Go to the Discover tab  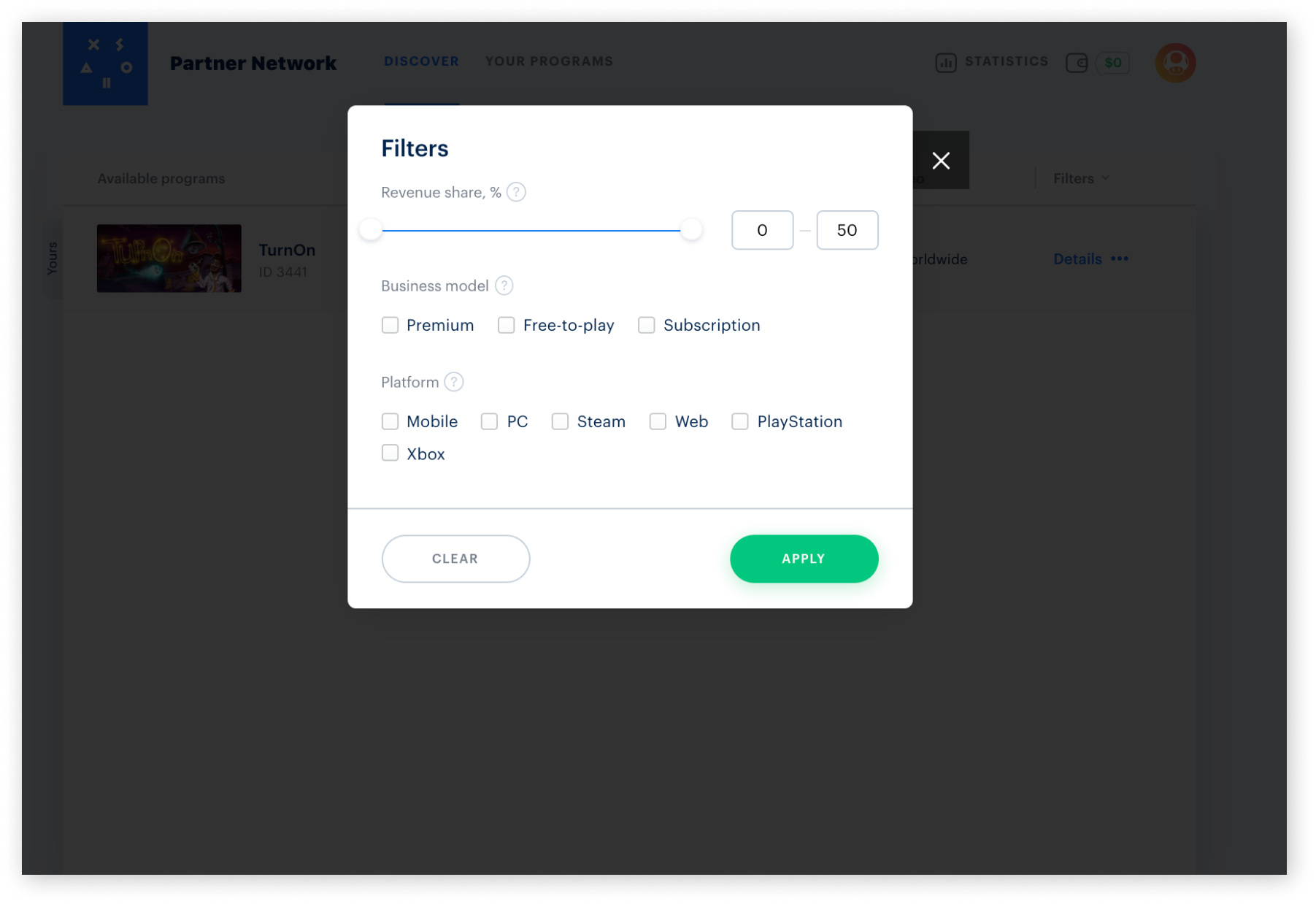(421, 61)
